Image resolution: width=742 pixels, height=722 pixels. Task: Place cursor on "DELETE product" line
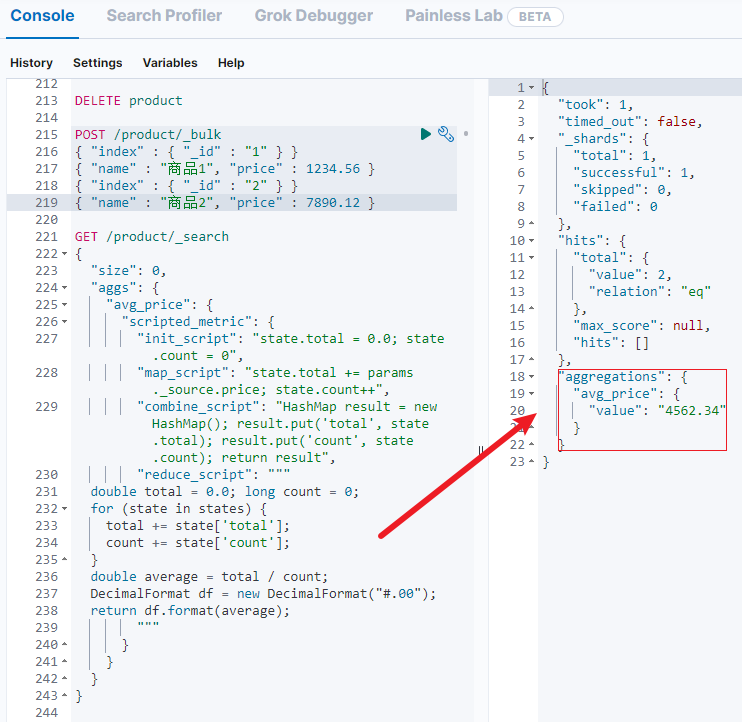[x=128, y=101]
